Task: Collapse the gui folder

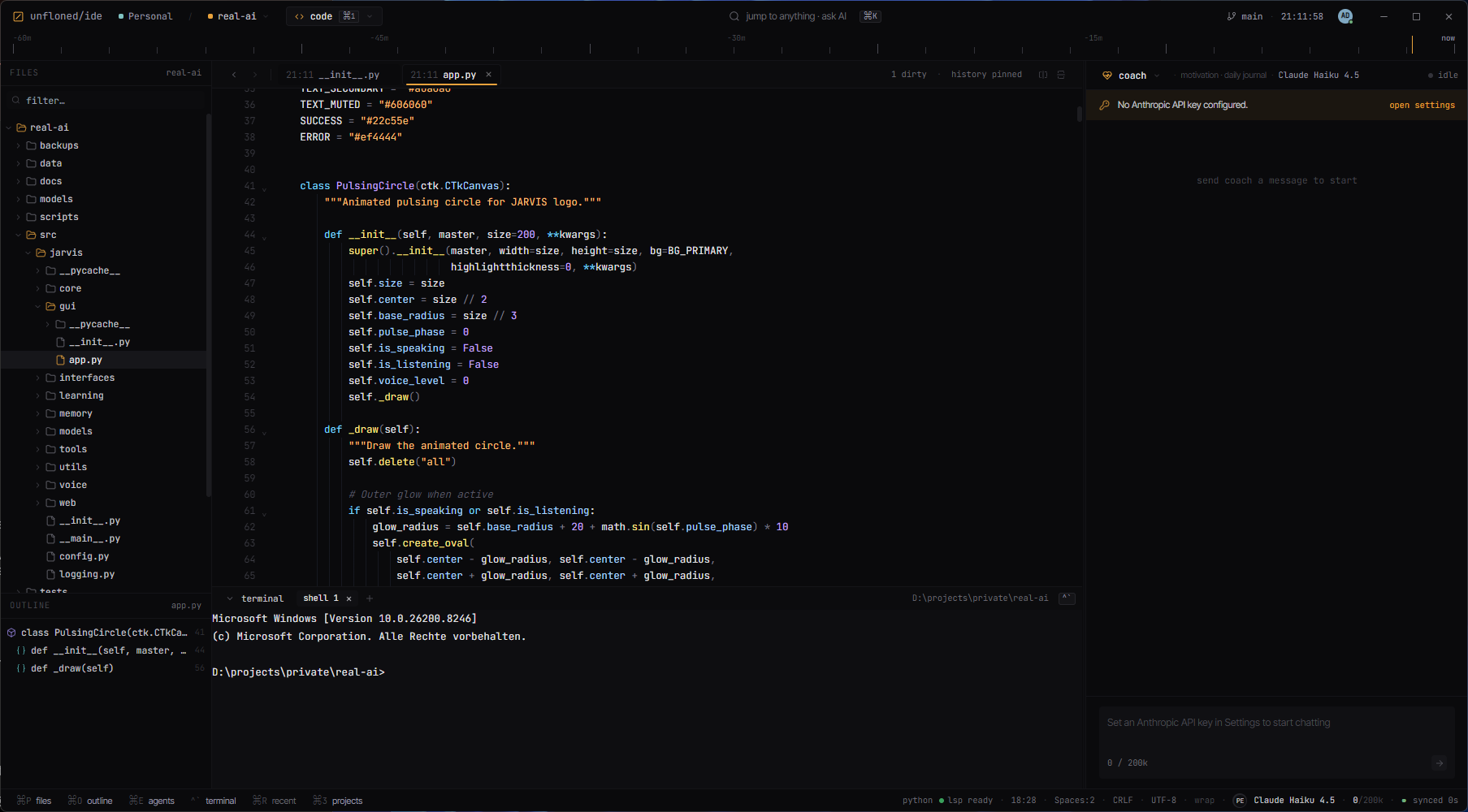Action: point(38,306)
